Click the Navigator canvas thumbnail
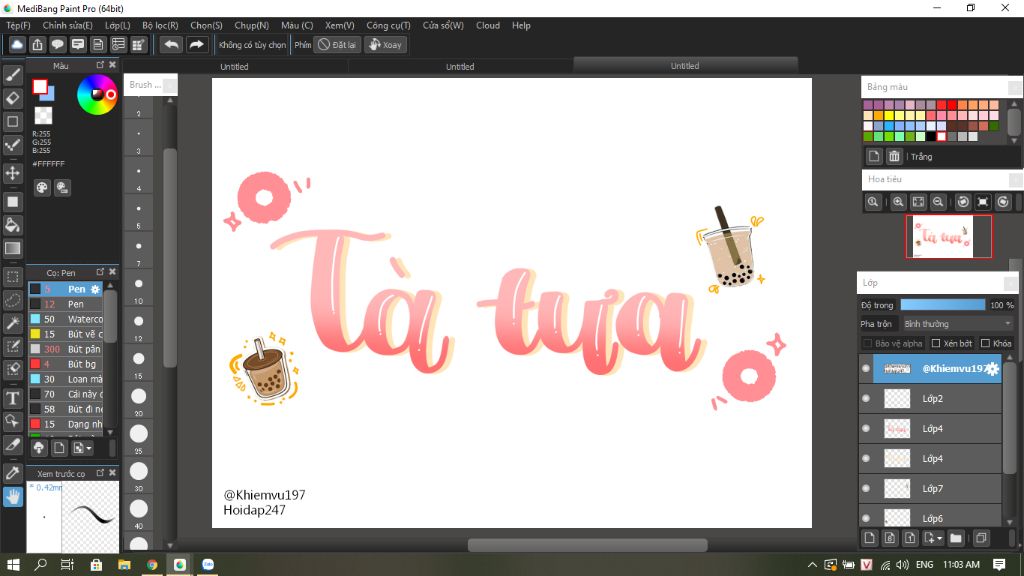 pyautogui.click(x=948, y=236)
